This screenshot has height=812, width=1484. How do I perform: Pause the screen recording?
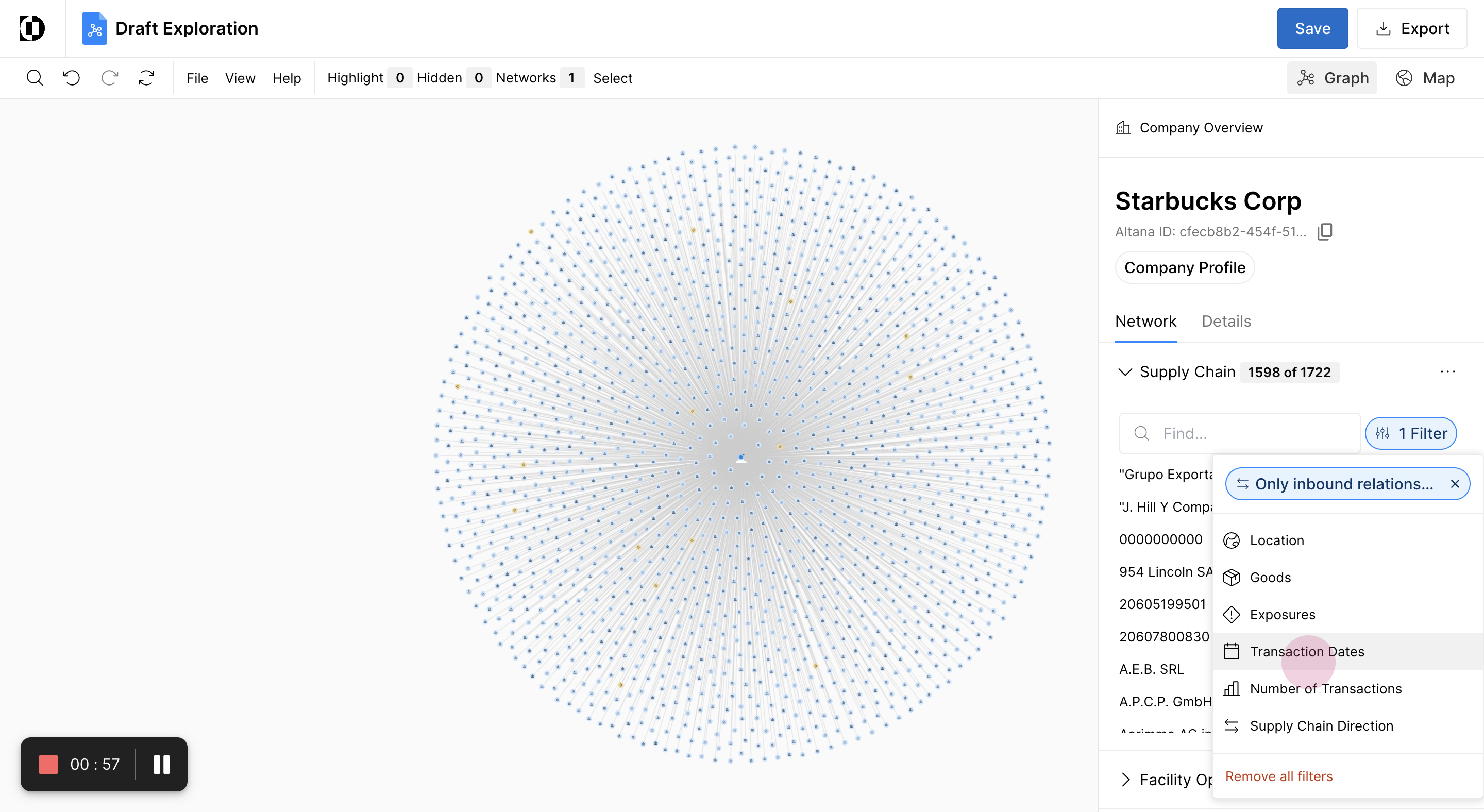click(x=161, y=764)
